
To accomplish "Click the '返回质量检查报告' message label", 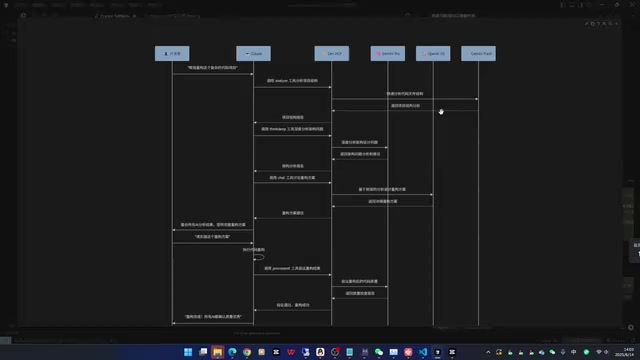I will tap(360, 293).
